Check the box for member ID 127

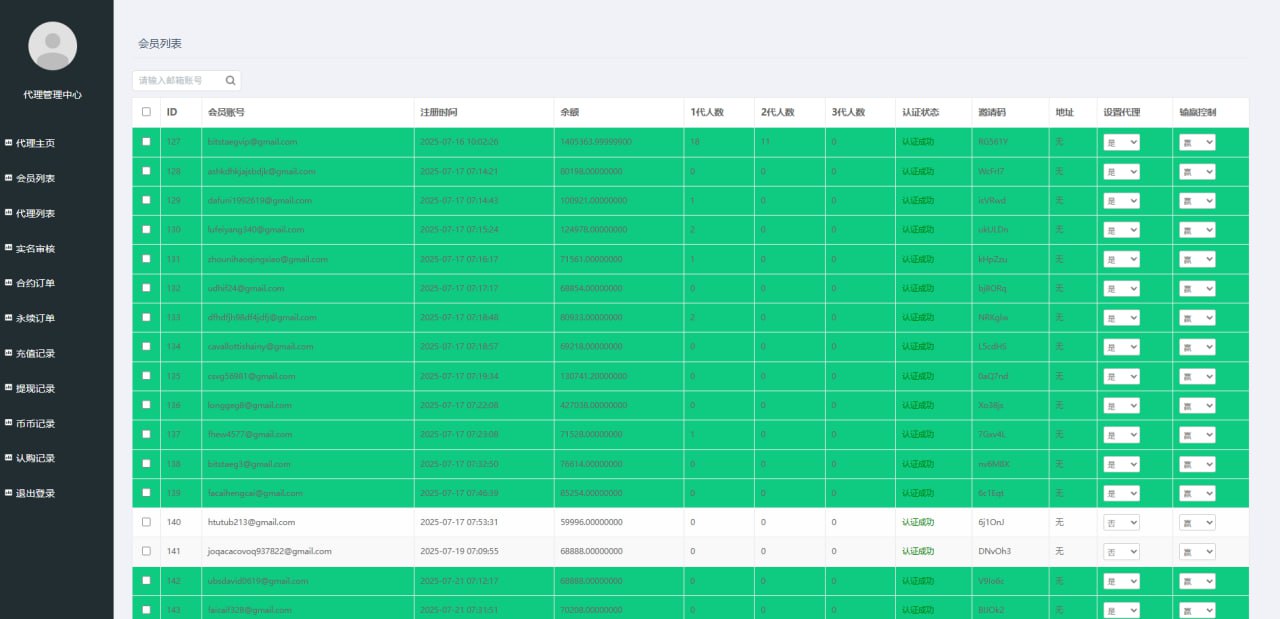(x=146, y=142)
